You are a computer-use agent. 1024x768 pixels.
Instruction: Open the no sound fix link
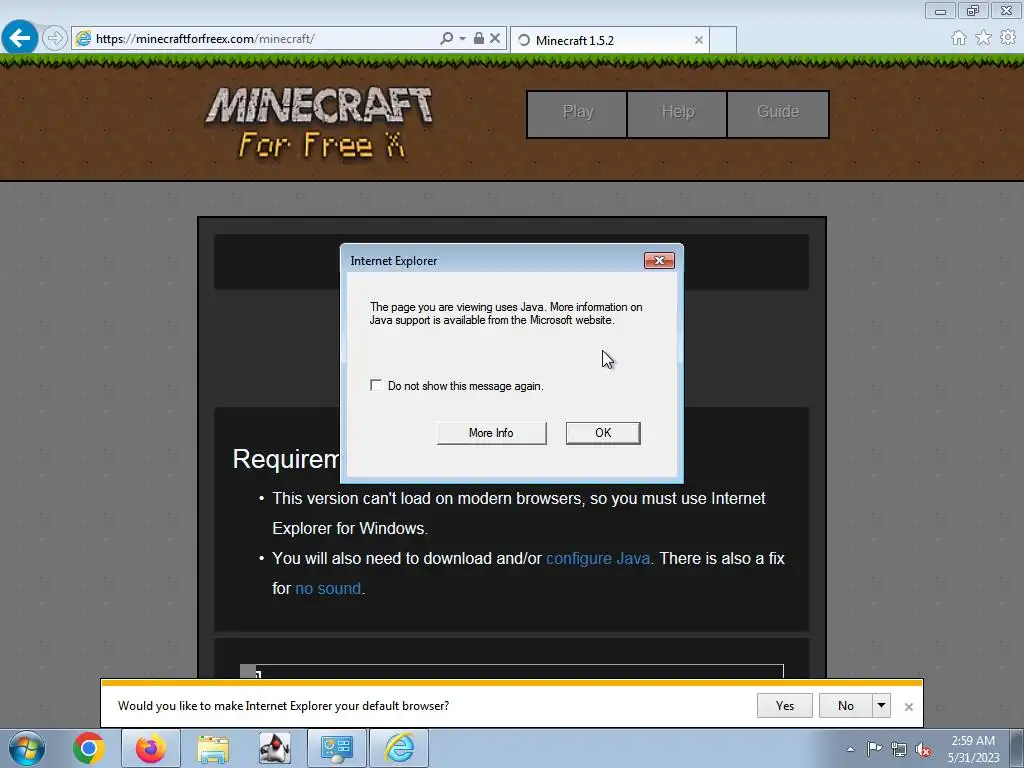click(x=328, y=588)
